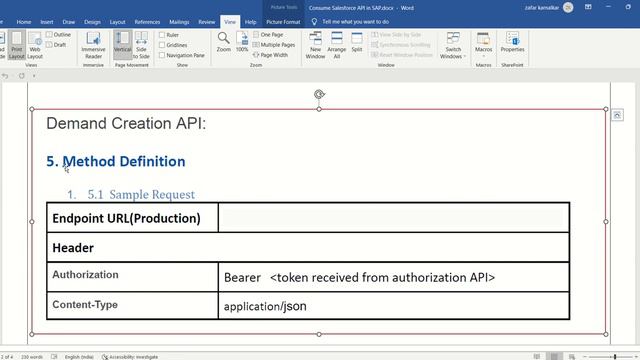Set zoom to 100%
The width and height of the screenshot is (640, 360).
242,42
